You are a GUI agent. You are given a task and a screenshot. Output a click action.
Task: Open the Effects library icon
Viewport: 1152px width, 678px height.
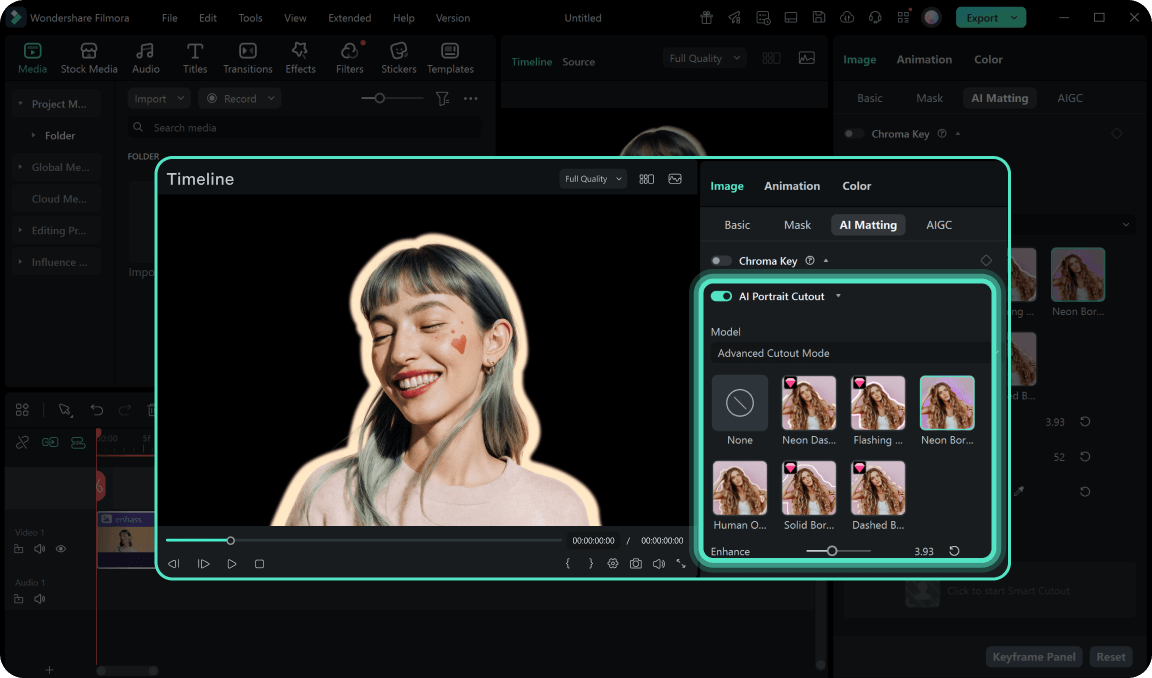point(300,58)
